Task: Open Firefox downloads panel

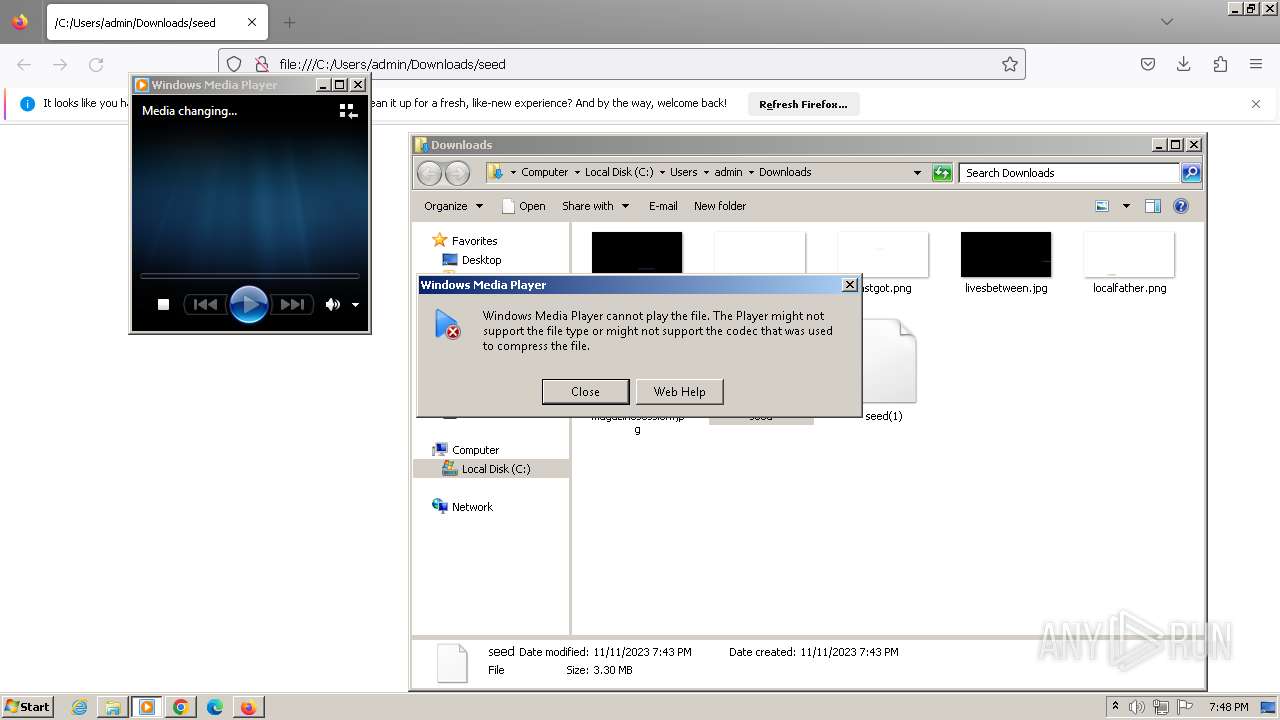Action: tap(1184, 64)
